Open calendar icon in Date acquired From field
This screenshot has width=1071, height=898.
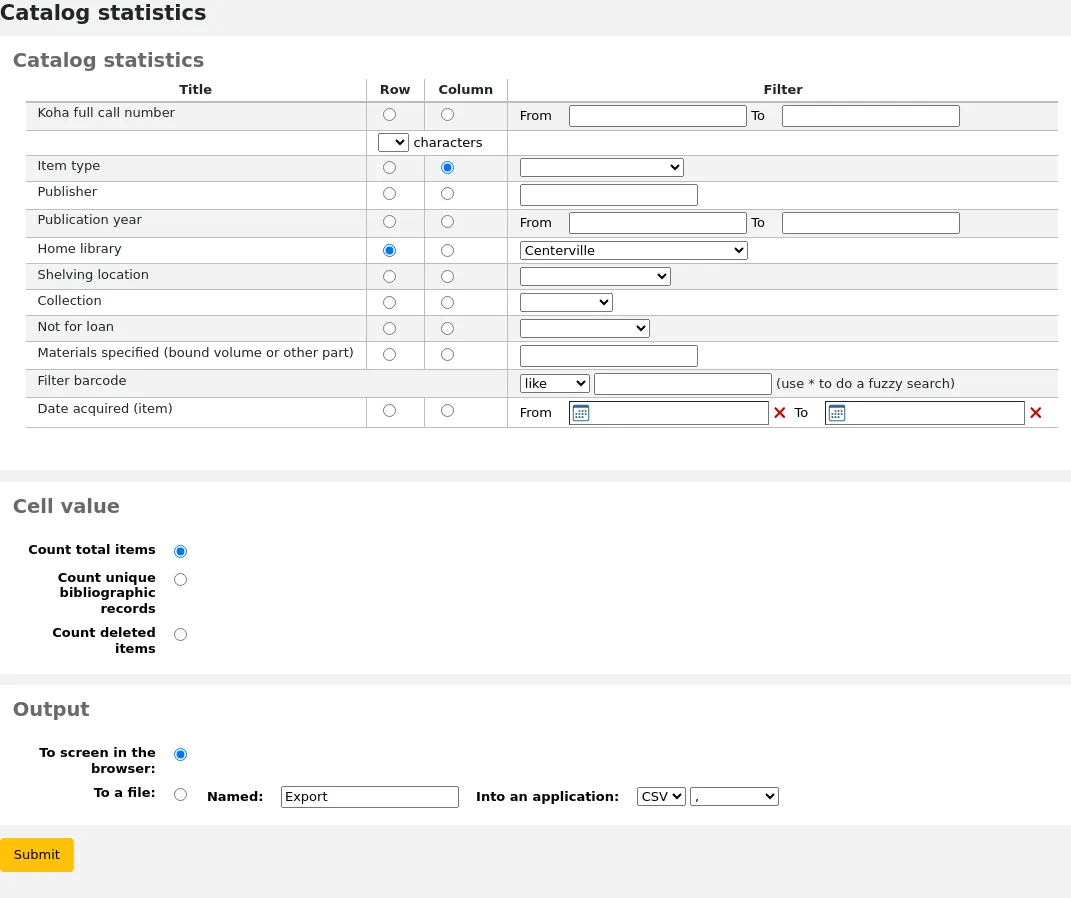pyautogui.click(x=581, y=413)
